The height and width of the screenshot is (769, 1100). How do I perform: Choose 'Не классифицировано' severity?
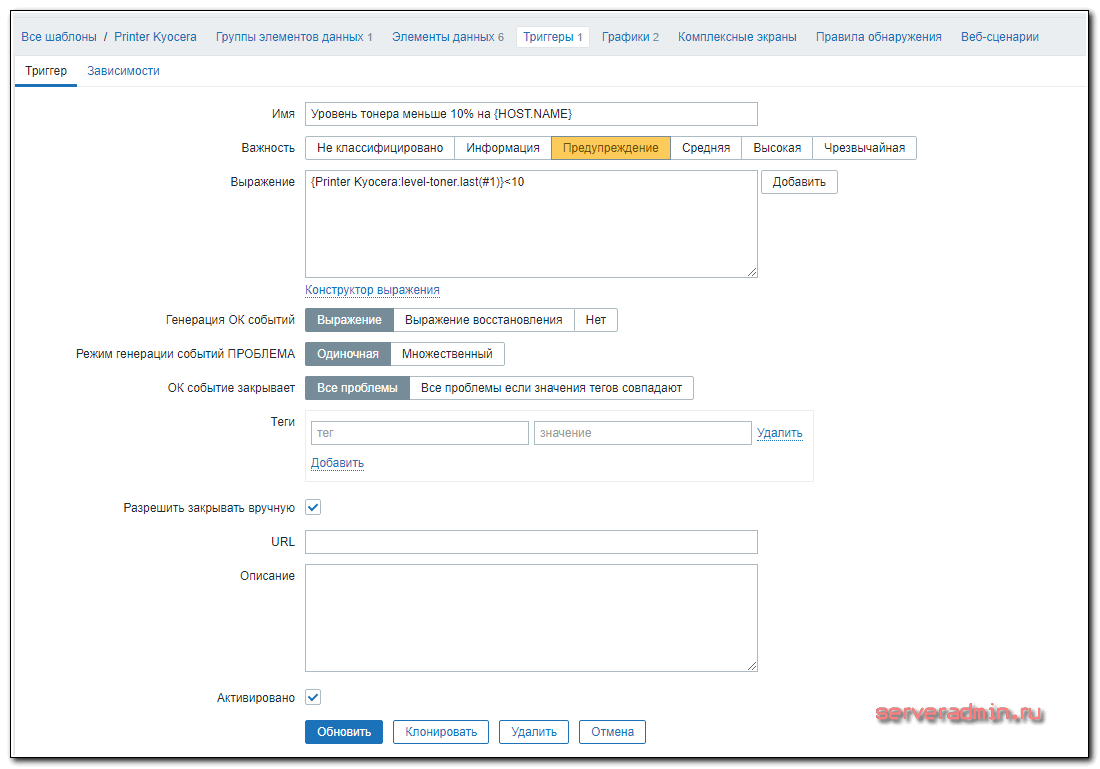(380, 148)
